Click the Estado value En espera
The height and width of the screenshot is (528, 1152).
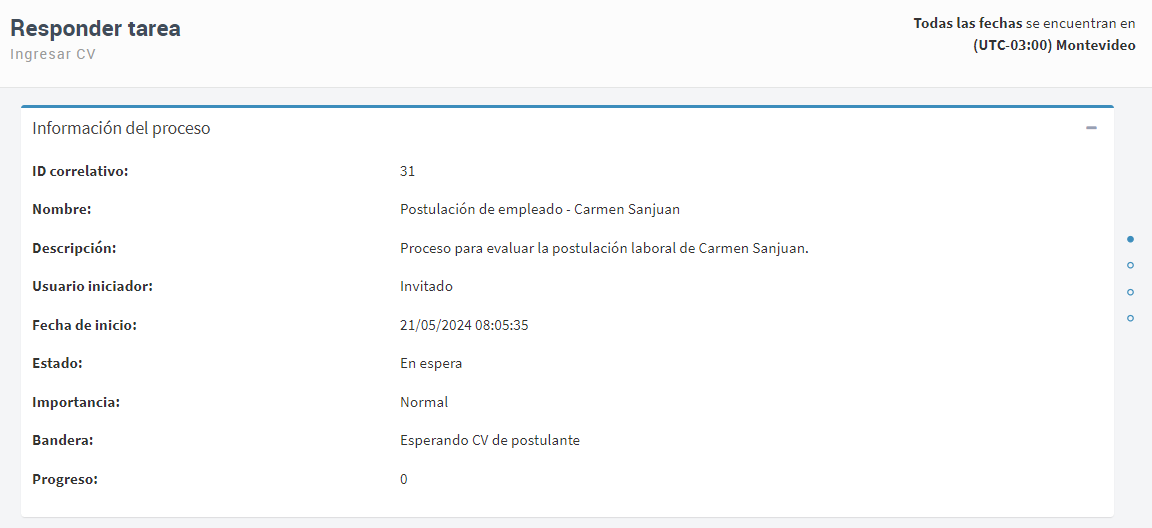pos(431,364)
